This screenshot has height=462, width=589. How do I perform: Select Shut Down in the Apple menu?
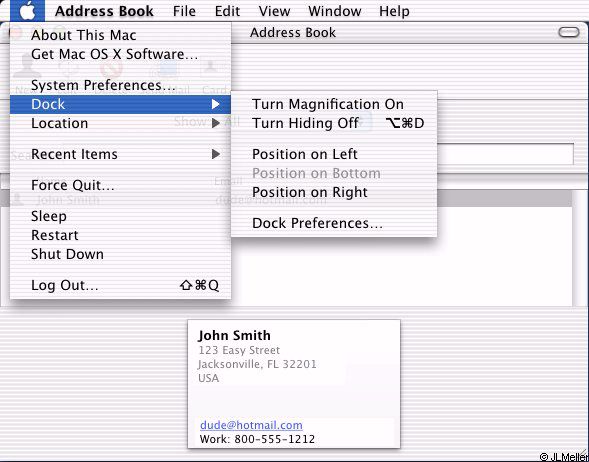pyautogui.click(x=120, y=254)
